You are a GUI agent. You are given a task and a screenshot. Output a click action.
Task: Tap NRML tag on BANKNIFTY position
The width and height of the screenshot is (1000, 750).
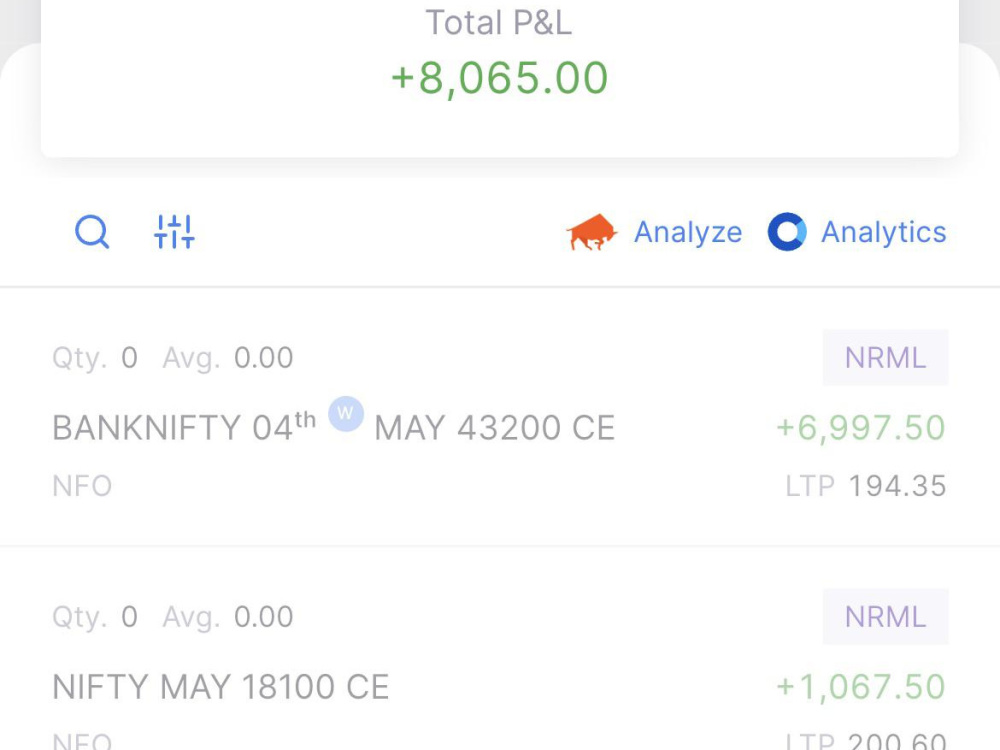pyautogui.click(x=885, y=358)
